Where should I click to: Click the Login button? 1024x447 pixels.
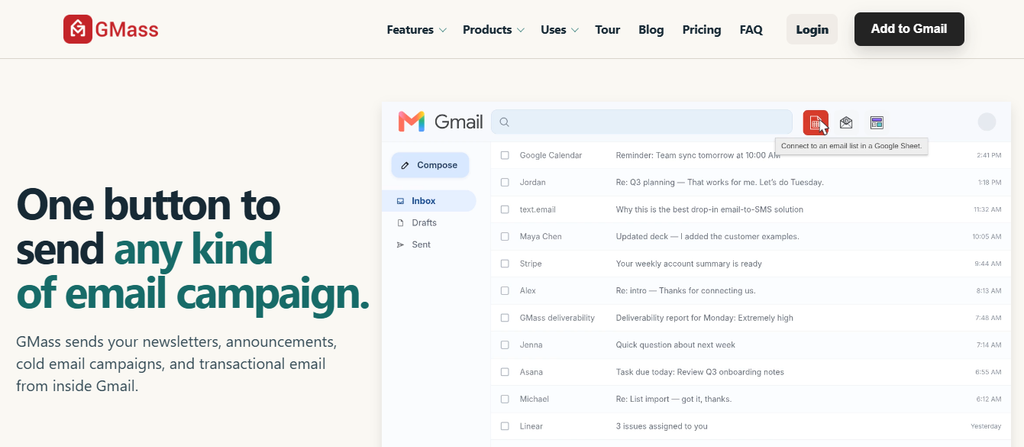812,29
